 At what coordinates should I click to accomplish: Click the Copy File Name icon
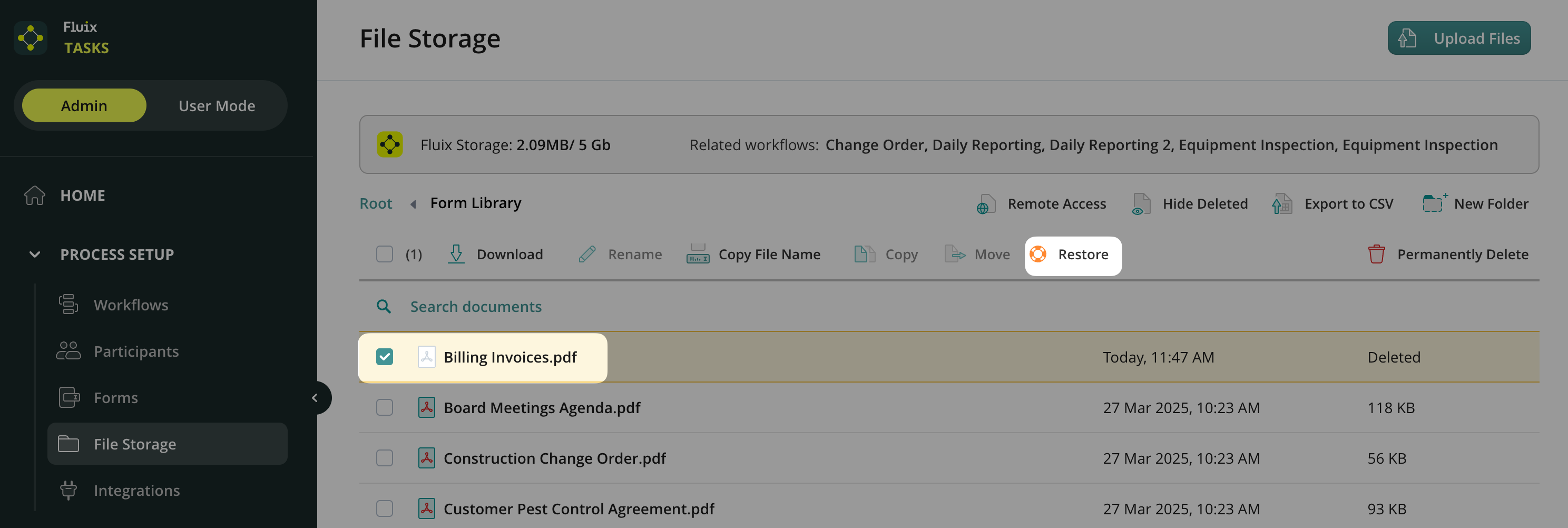coord(698,255)
